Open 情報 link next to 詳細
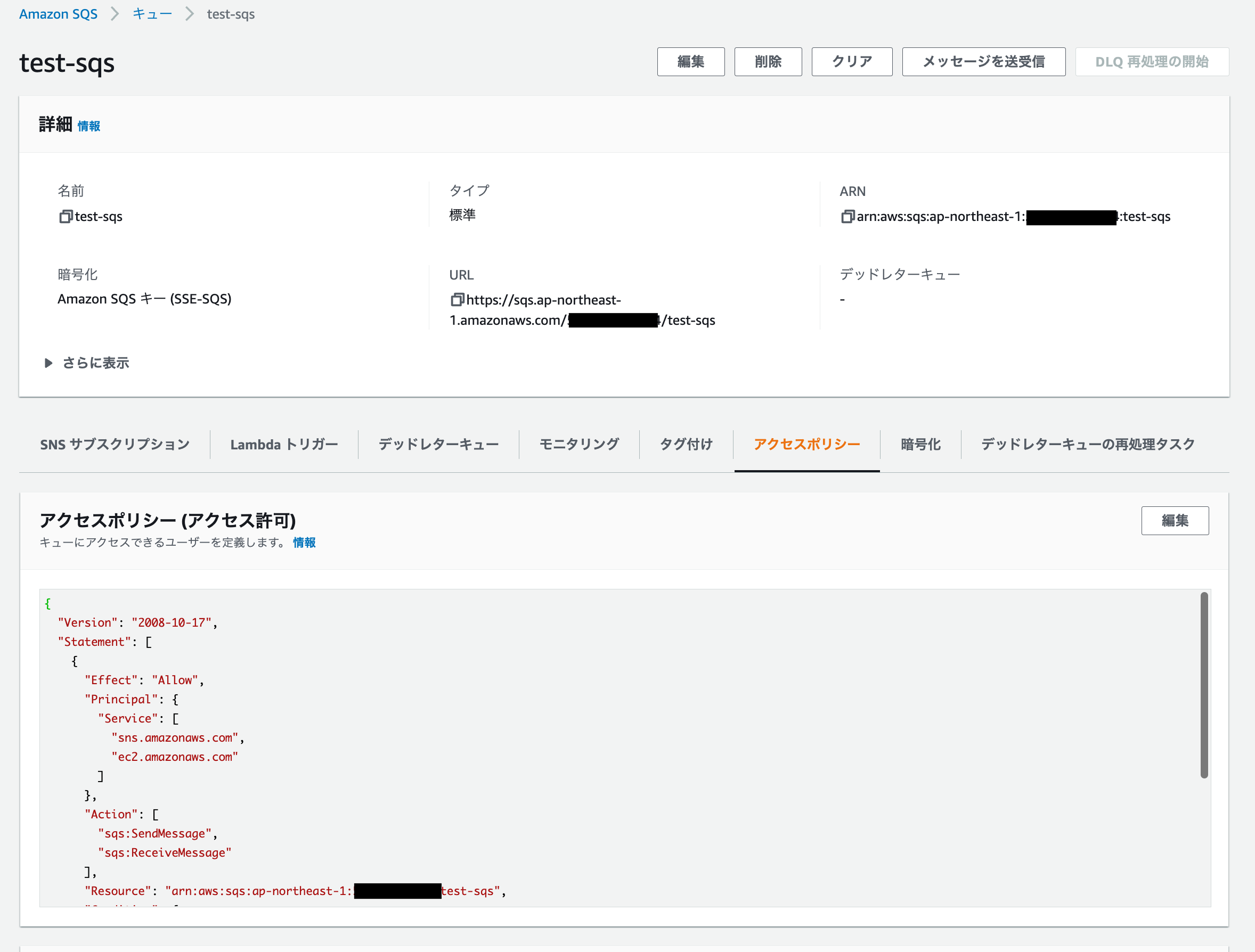Image resolution: width=1255 pixels, height=952 pixels. coord(88,126)
